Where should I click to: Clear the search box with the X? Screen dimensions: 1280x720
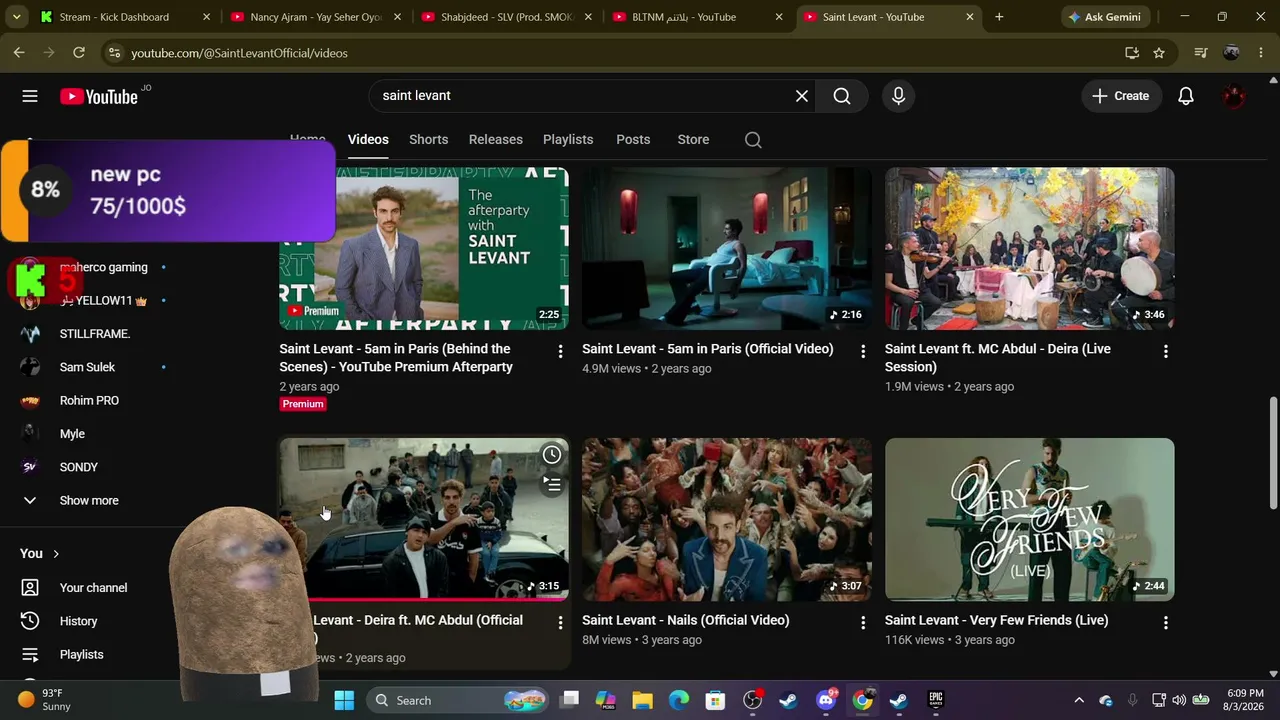(802, 96)
